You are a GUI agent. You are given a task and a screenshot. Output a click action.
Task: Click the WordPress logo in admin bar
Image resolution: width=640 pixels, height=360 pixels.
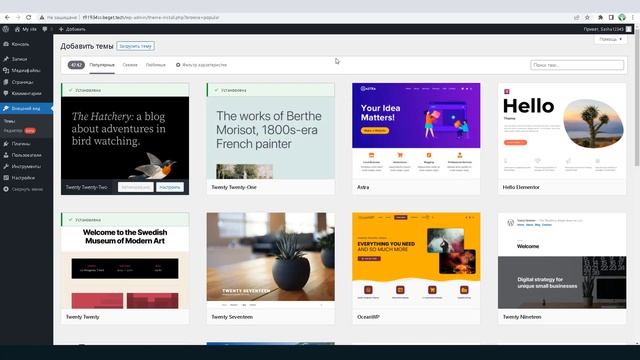[x=6, y=29]
